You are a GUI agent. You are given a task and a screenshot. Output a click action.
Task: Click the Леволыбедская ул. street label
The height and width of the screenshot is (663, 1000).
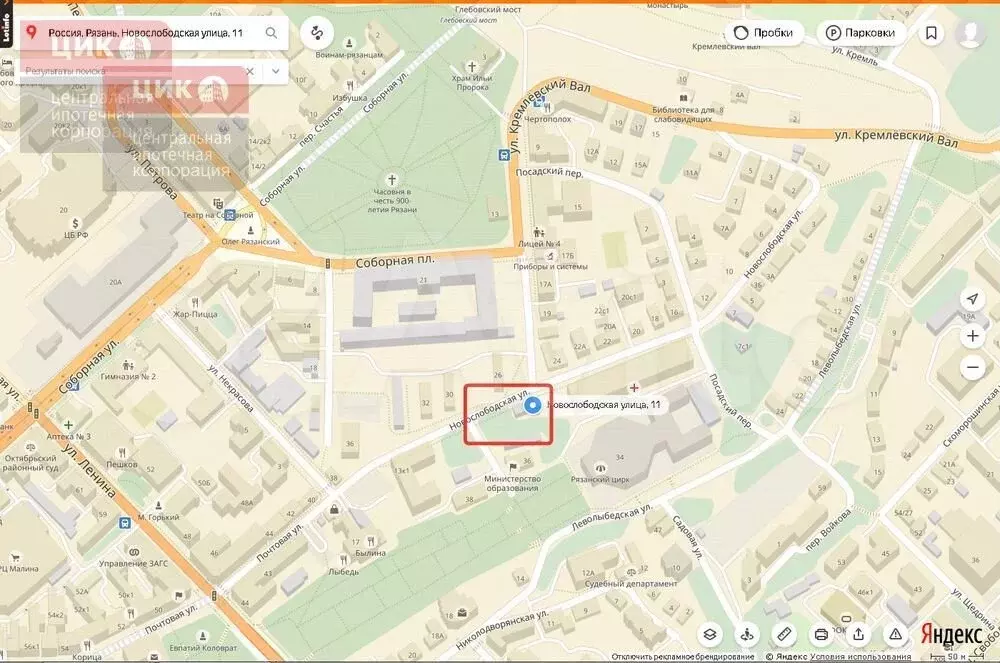pyautogui.click(x=612, y=517)
